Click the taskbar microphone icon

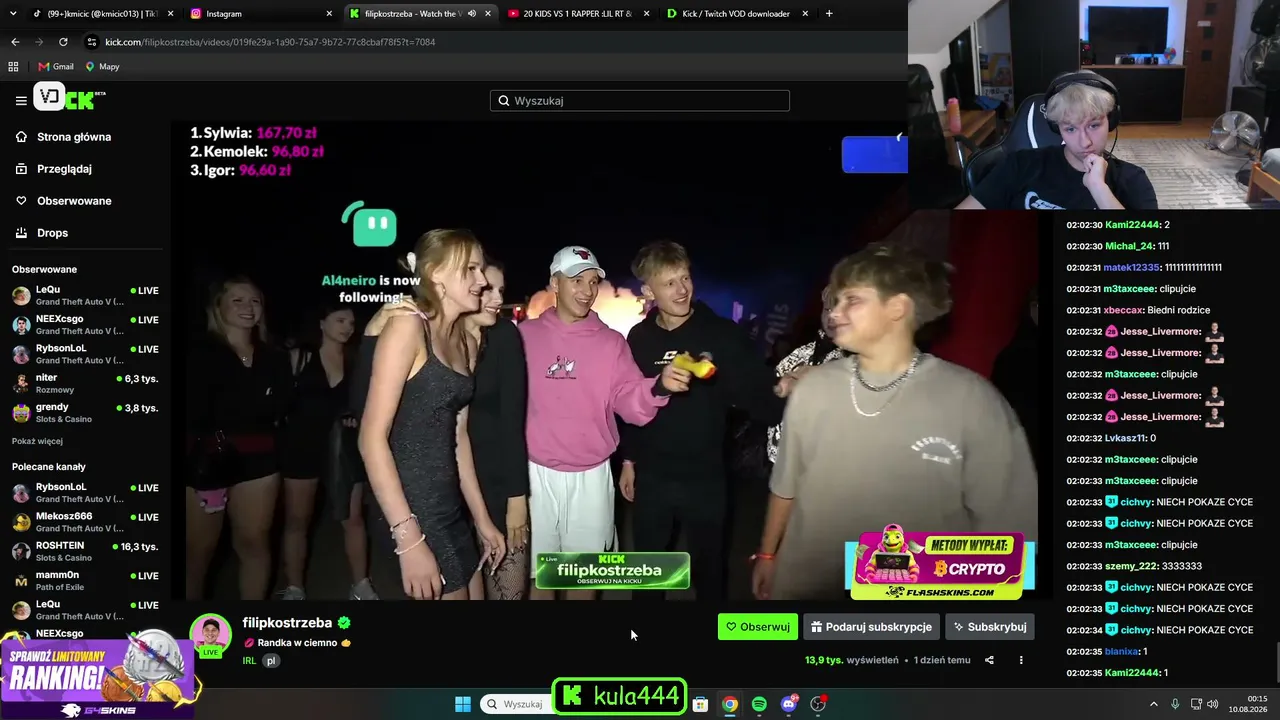click(1175, 704)
